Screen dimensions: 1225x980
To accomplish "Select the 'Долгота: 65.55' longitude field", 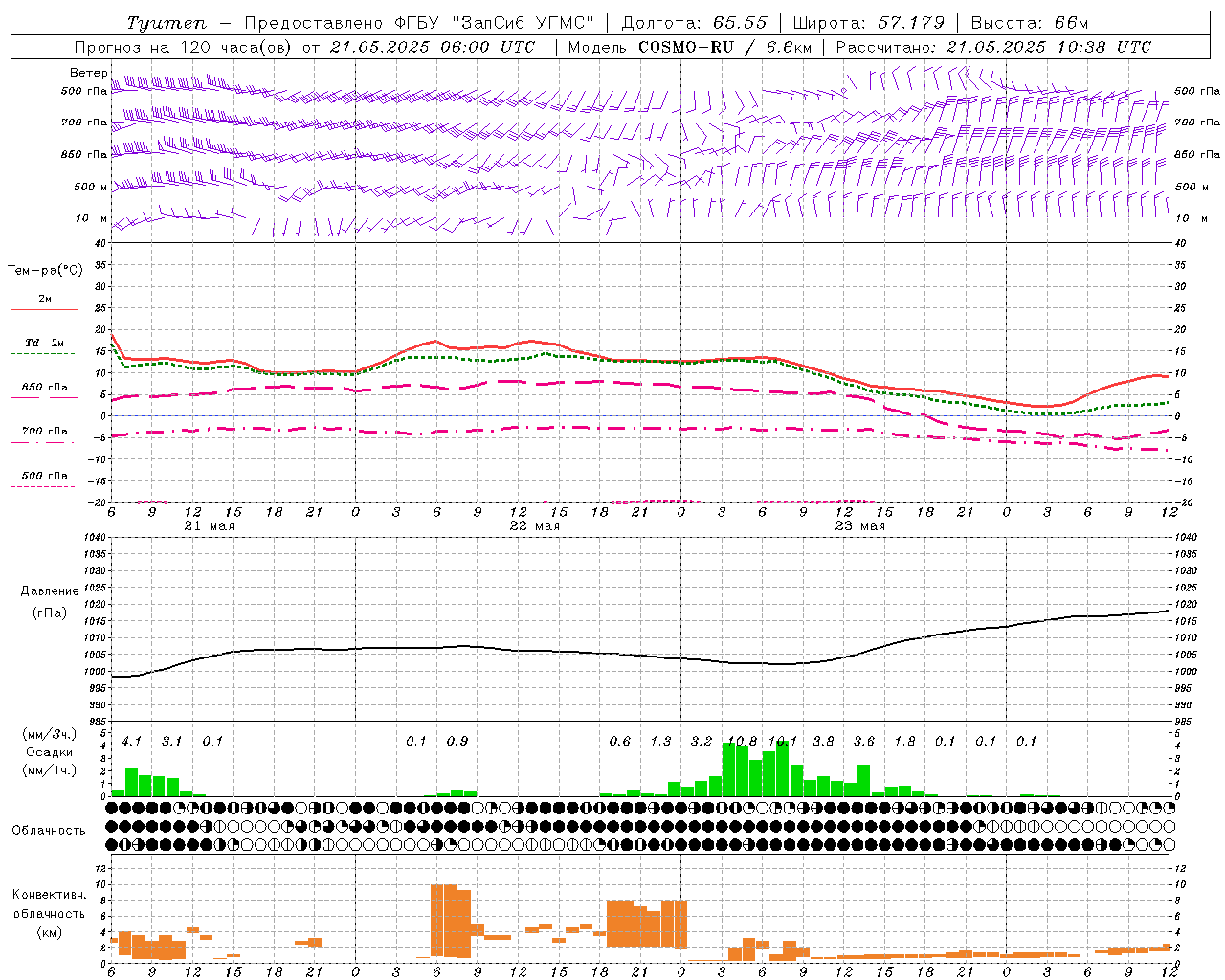I will tap(694, 23).
